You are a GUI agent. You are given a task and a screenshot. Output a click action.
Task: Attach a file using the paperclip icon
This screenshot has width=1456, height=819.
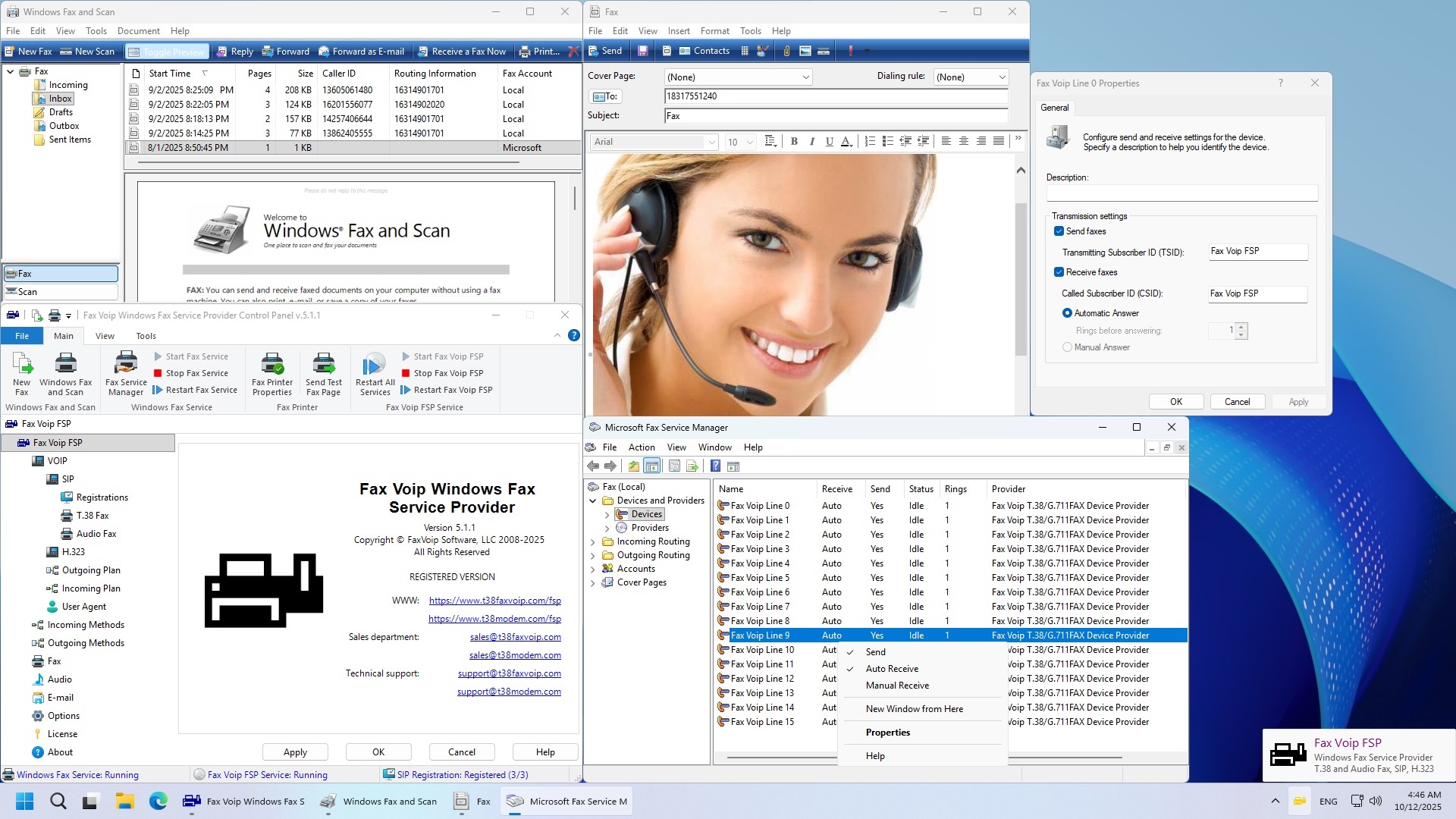point(786,51)
